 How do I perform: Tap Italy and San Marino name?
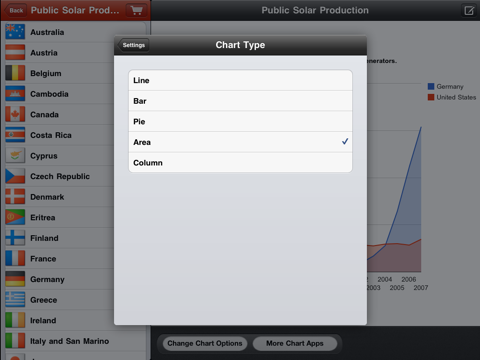tap(69, 341)
